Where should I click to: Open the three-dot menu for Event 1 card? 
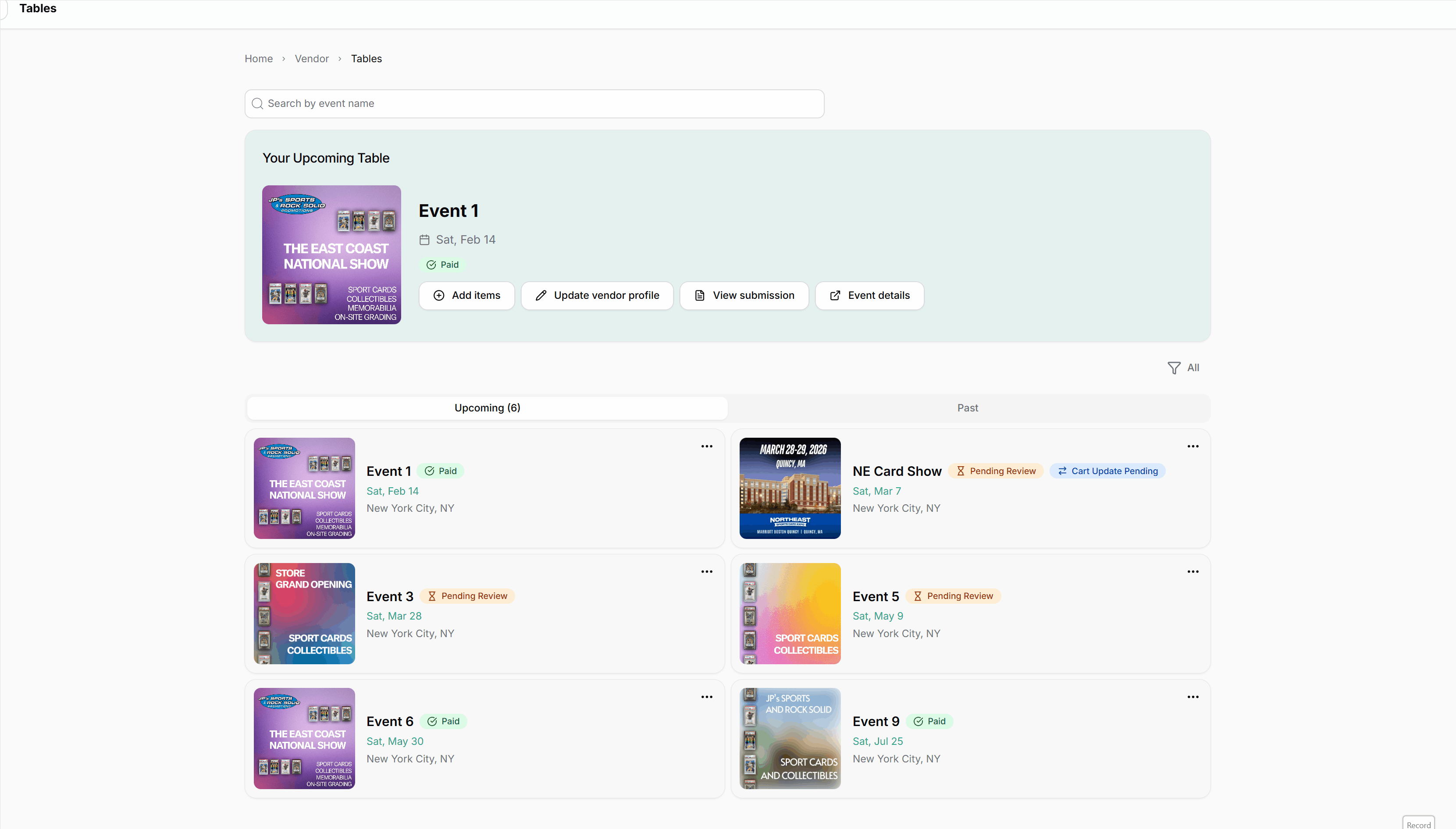click(706, 446)
